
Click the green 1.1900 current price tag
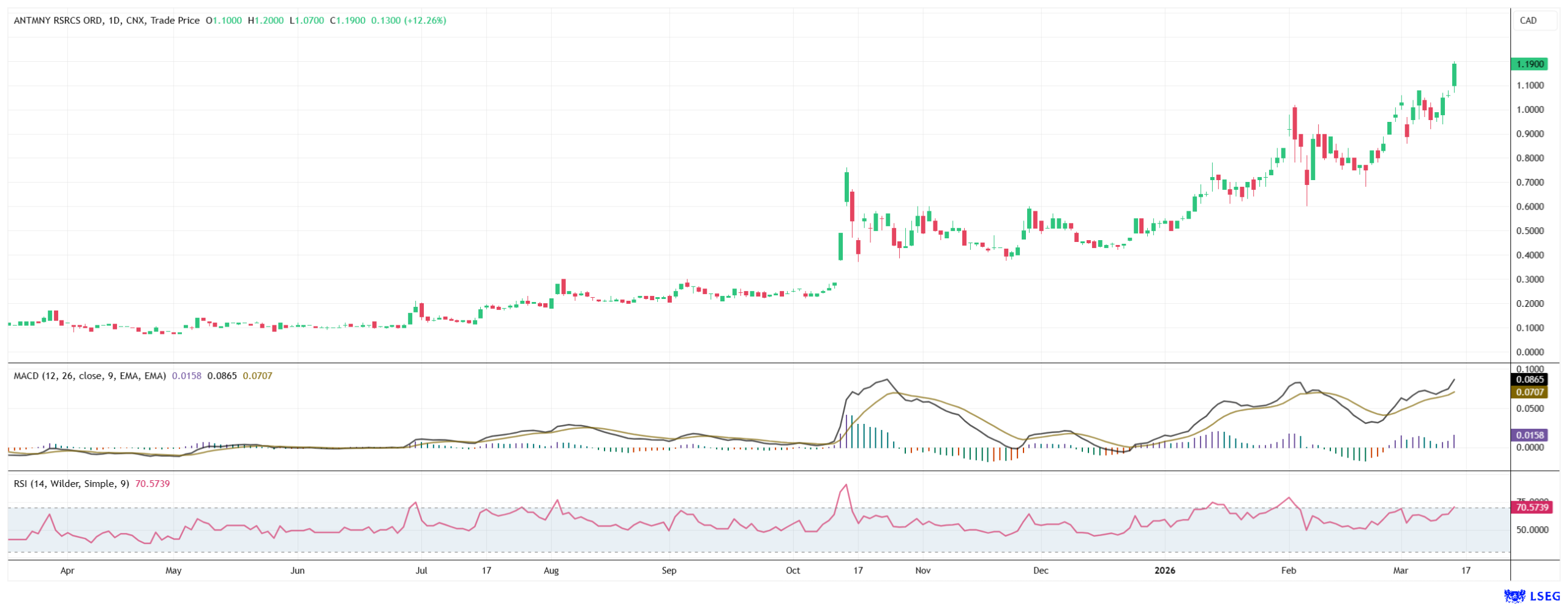[1529, 64]
